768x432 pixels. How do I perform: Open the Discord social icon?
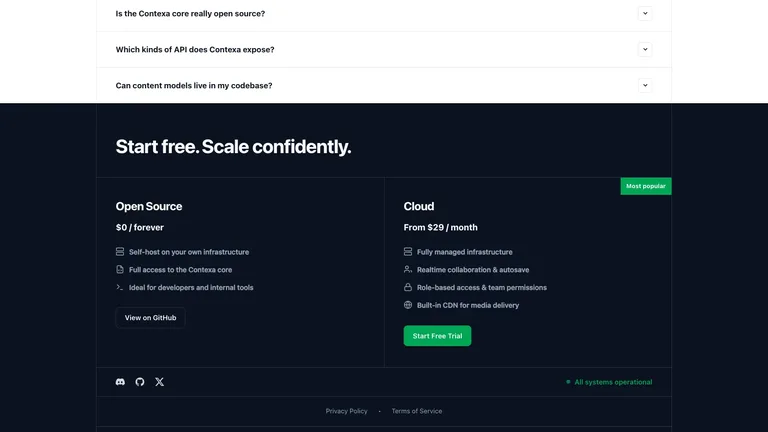(x=120, y=382)
